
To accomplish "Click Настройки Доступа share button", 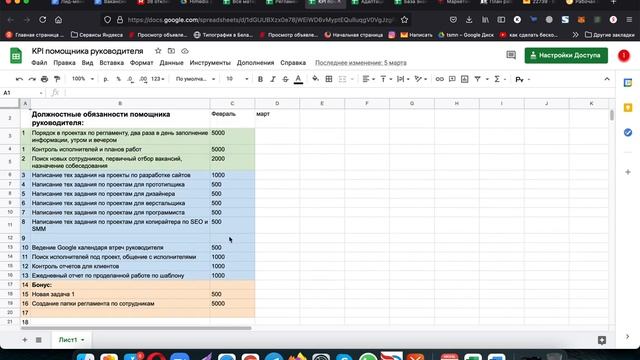I will pos(566,56).
